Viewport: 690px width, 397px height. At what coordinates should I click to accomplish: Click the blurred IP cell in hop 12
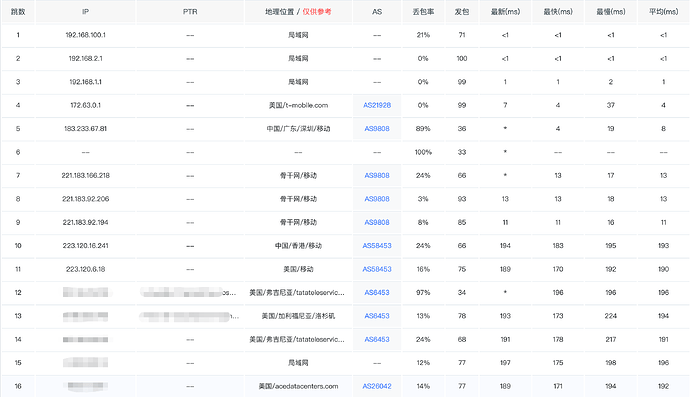[x=85, y=292]
